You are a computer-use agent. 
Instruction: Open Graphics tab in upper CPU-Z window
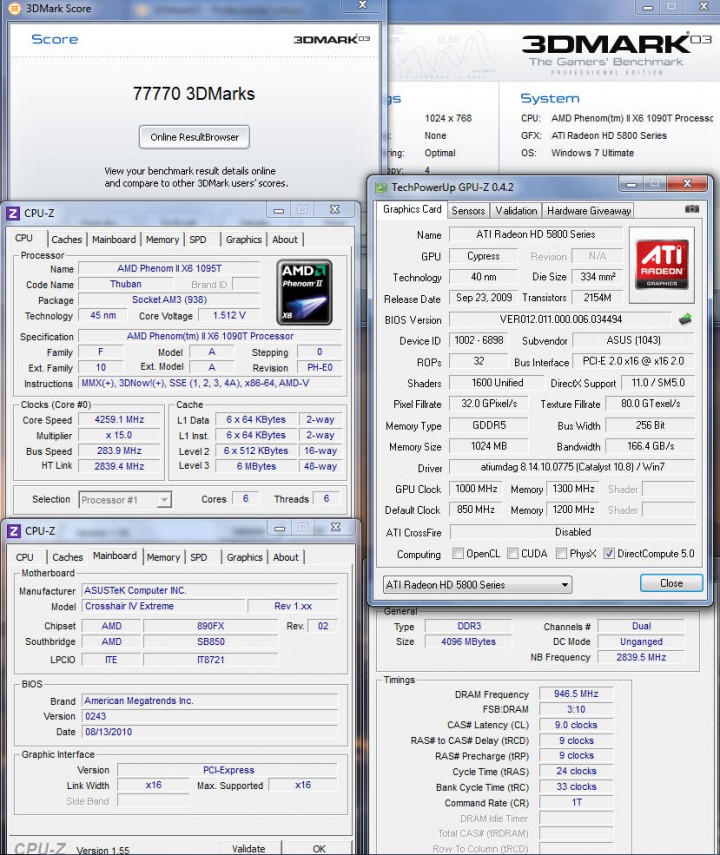pos(244,239)
